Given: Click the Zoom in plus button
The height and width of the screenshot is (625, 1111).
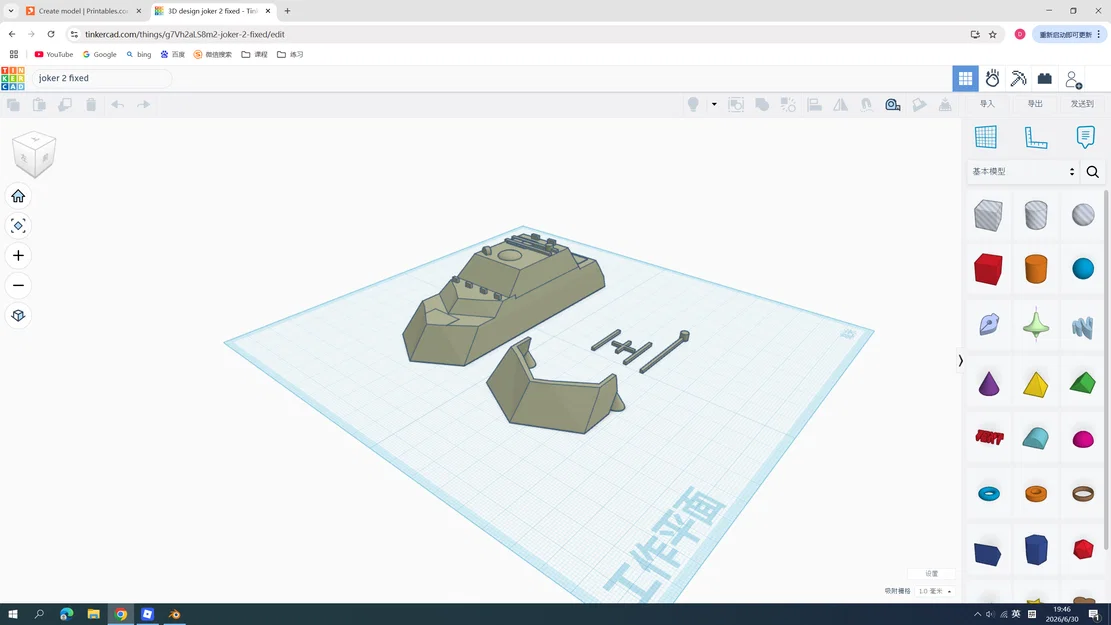Looking at the screenshot, I should [x=18, y=256].
